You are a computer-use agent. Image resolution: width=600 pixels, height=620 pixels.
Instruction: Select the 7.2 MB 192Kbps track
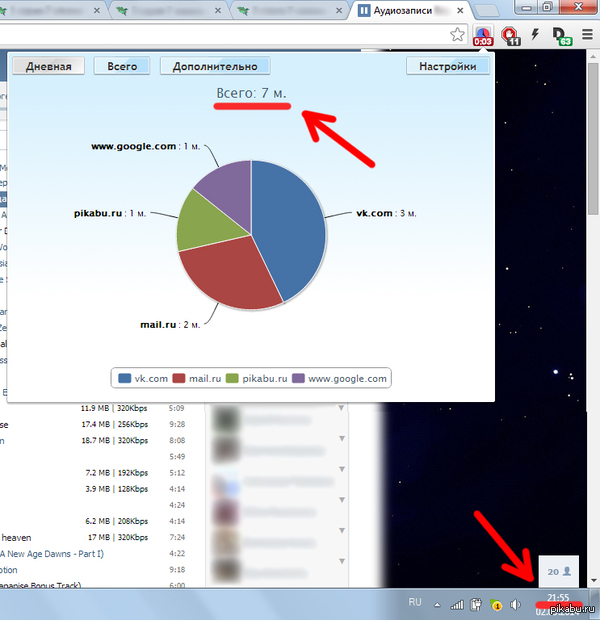pyautogui.click(x=93, y=473)
